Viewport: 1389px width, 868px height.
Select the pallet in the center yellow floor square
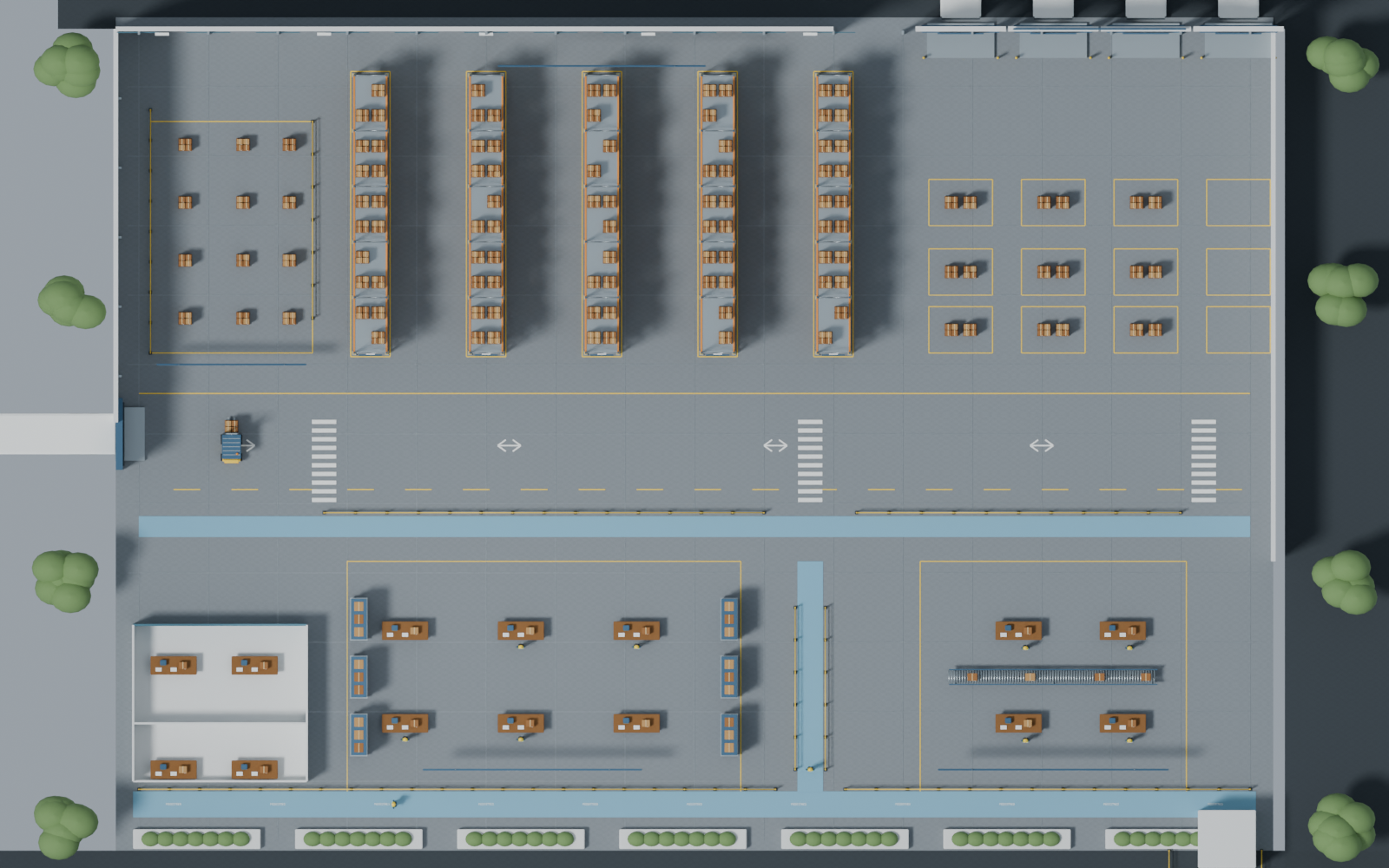pyautogui.click(x=1053, y=272)
